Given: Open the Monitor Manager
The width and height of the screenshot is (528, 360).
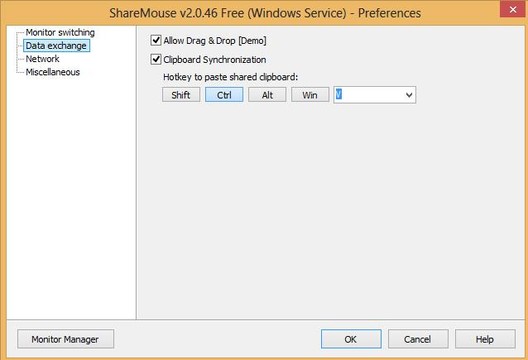Looking at the screenshot, I should 65,339.
